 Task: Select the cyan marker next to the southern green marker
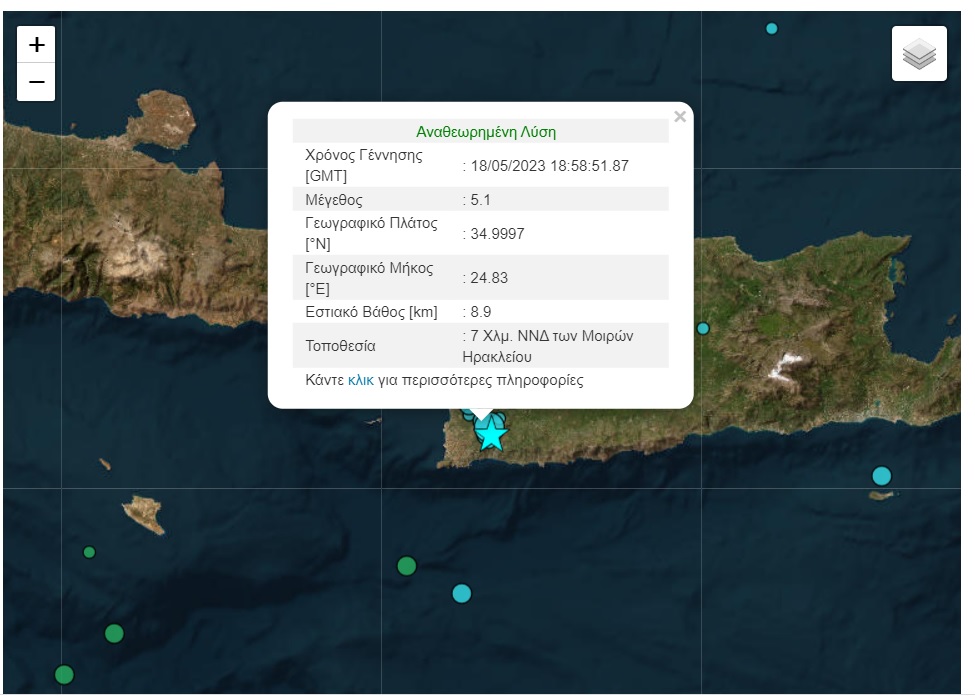[461, 593]
